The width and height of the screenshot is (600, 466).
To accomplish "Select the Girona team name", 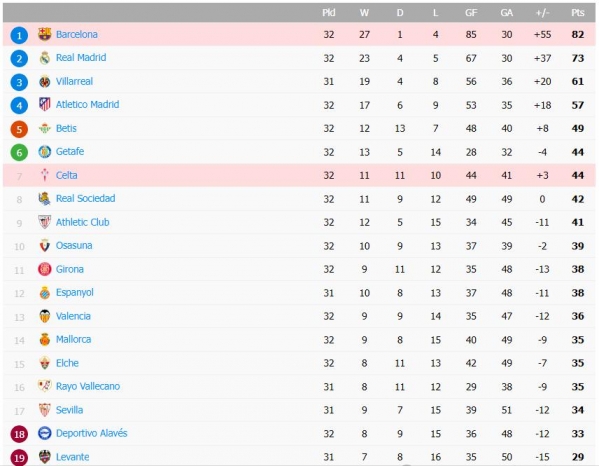I will 70,269.
